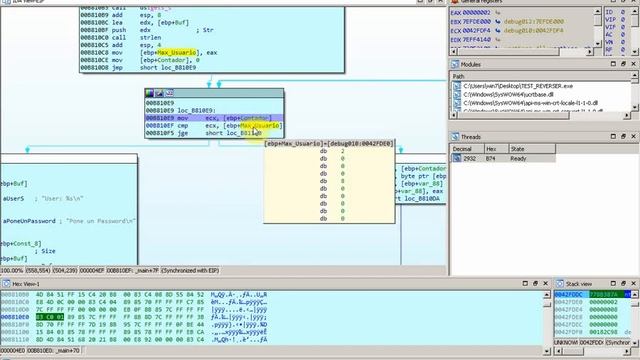Click the registers list scroll-up arrow
Image resolution: width=640 pixels, height=360 pixels.
[x=598, y=11]
